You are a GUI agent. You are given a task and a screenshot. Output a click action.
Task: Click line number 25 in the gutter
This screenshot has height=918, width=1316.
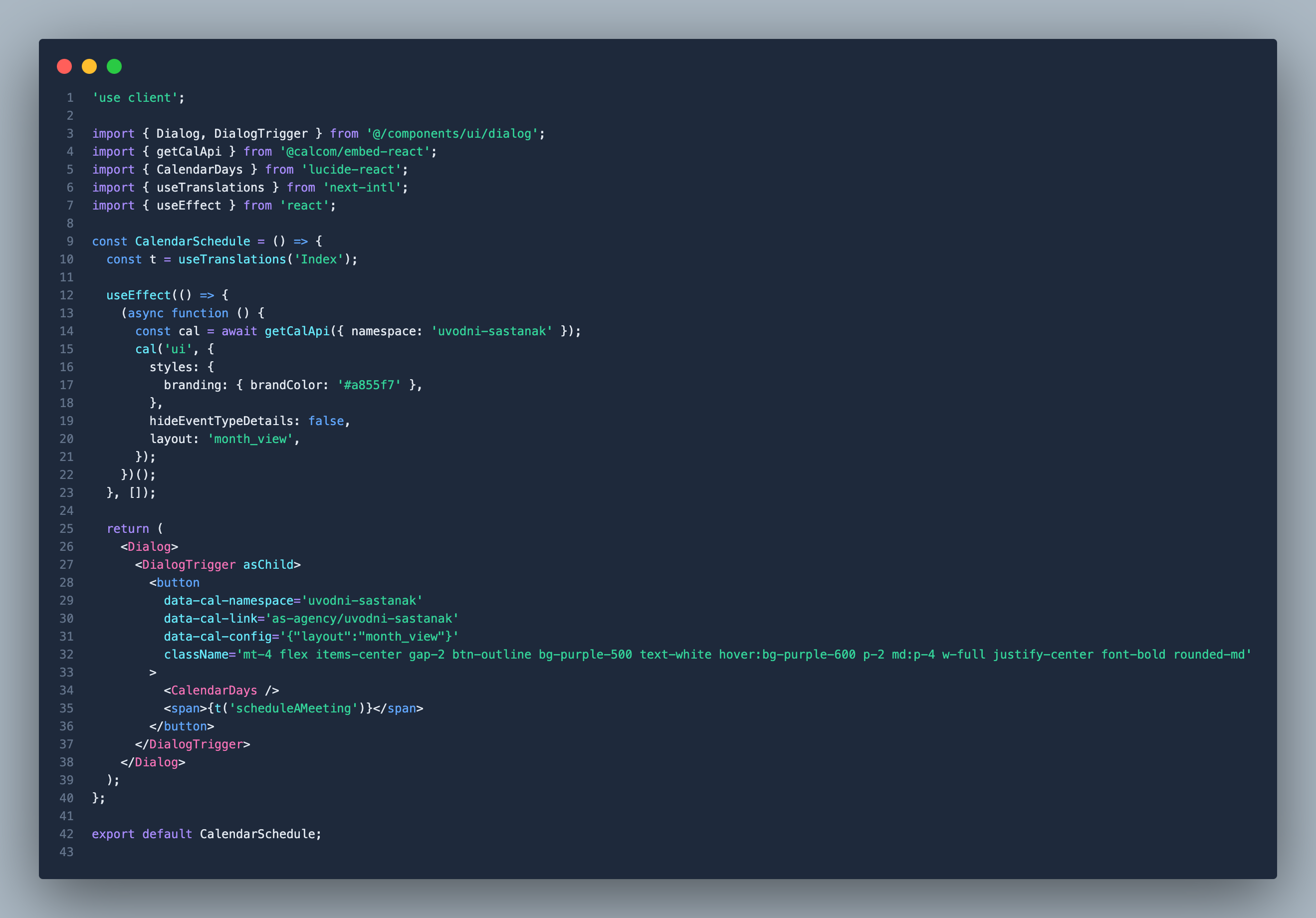pos(66,529)
